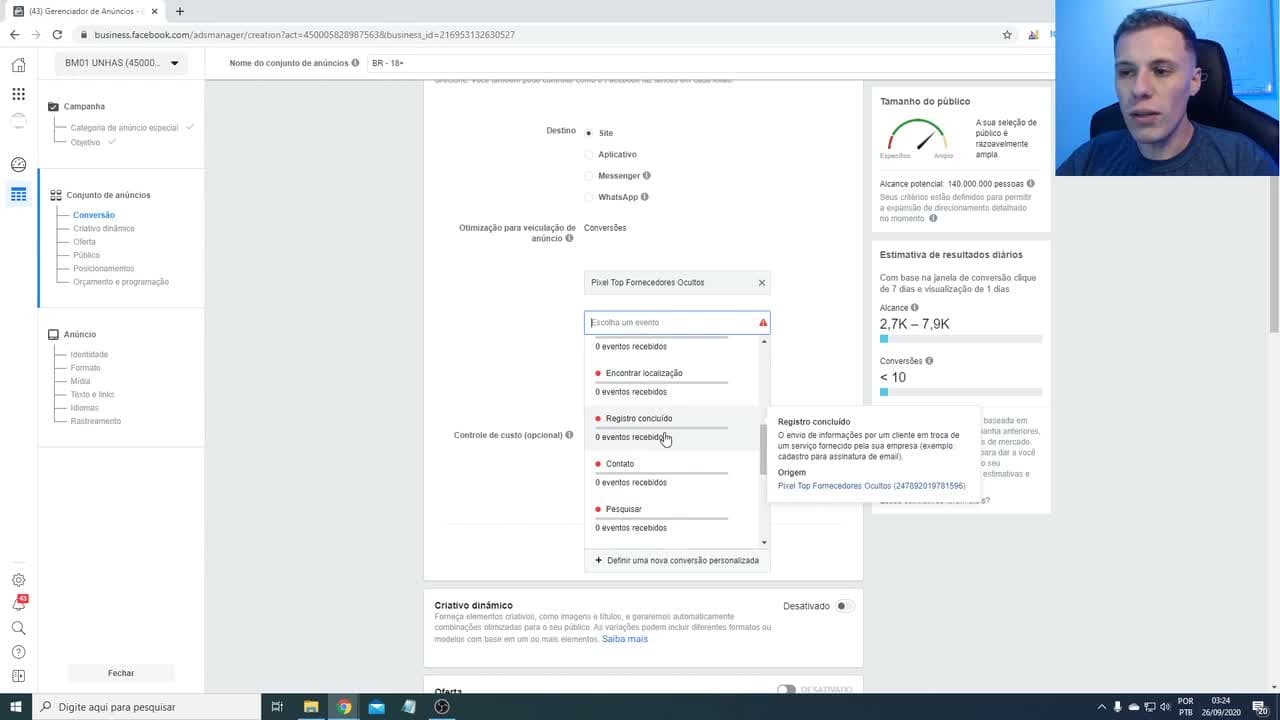
Task: Click the Fechar button
Action: pyautogui.click(x=121, y=673)
